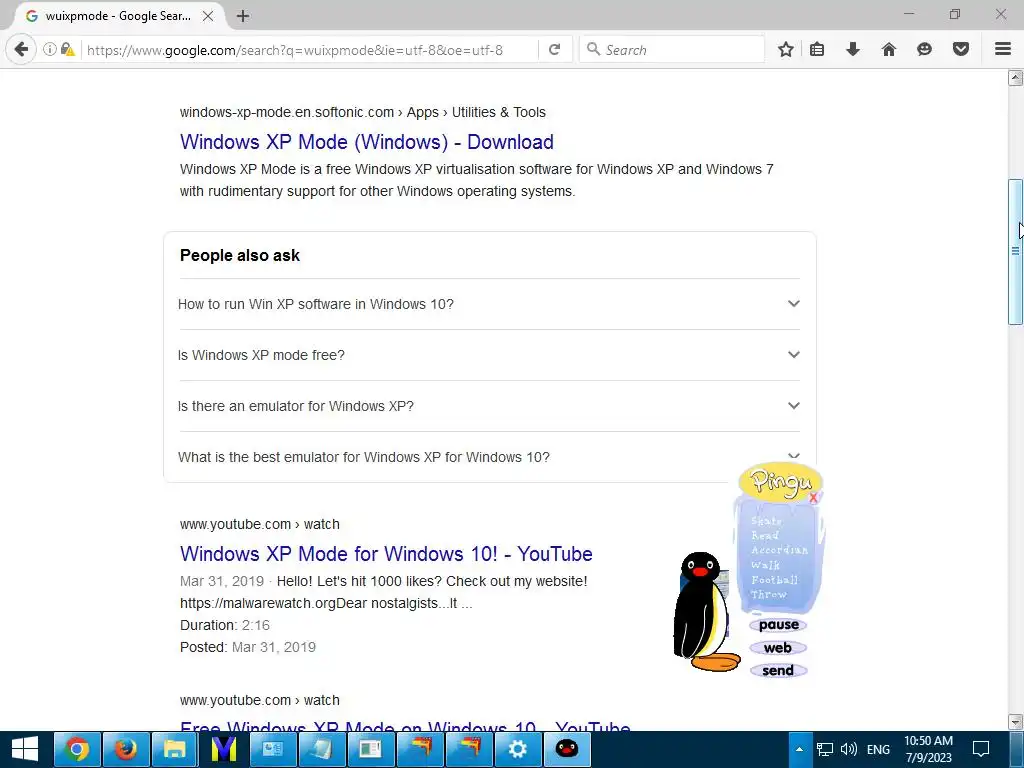Click Pingu send button
The height and width of the screenshot is (768, 1024).
click(x=777, y=671)
